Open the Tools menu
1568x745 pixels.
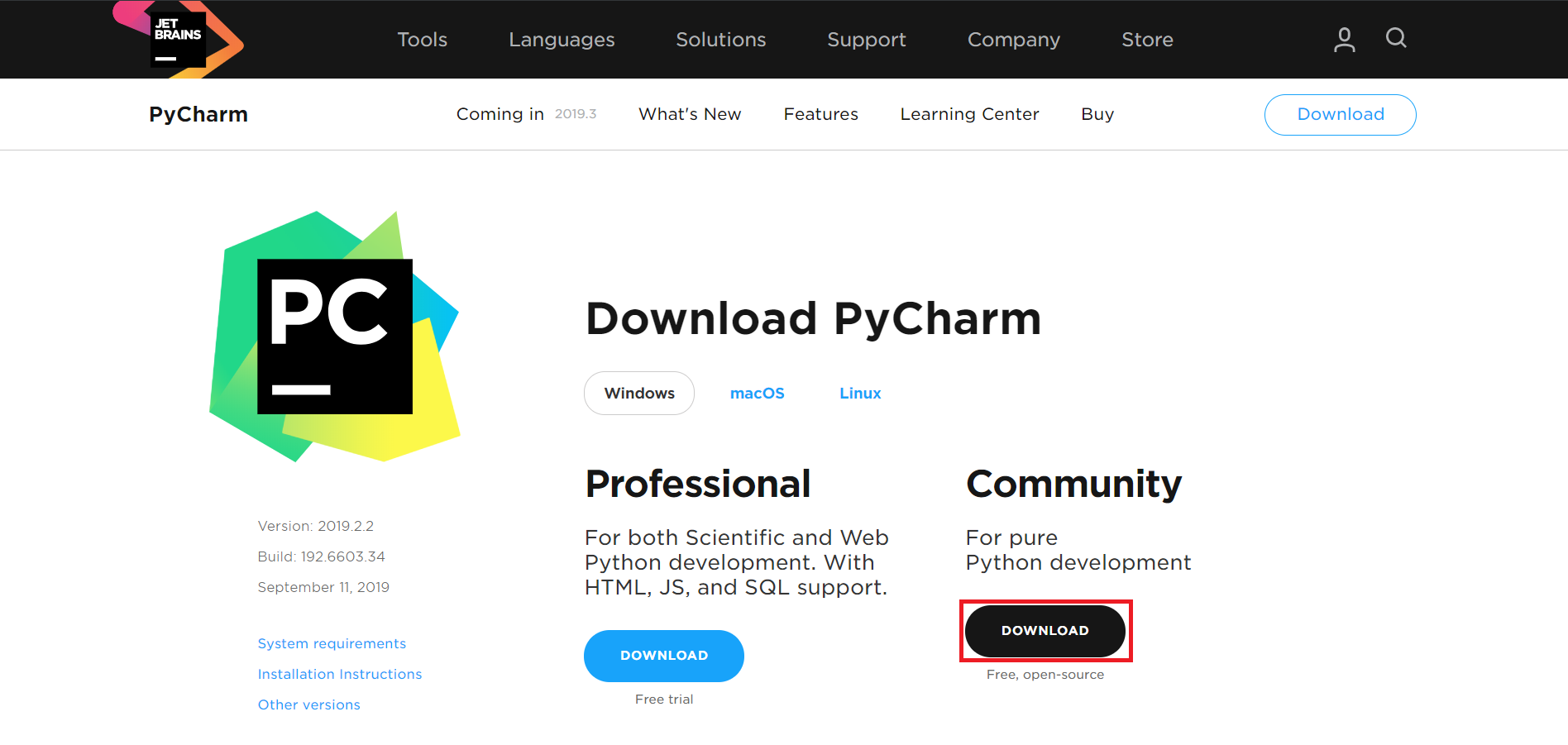pyautogui.click(x=422, y=40)
